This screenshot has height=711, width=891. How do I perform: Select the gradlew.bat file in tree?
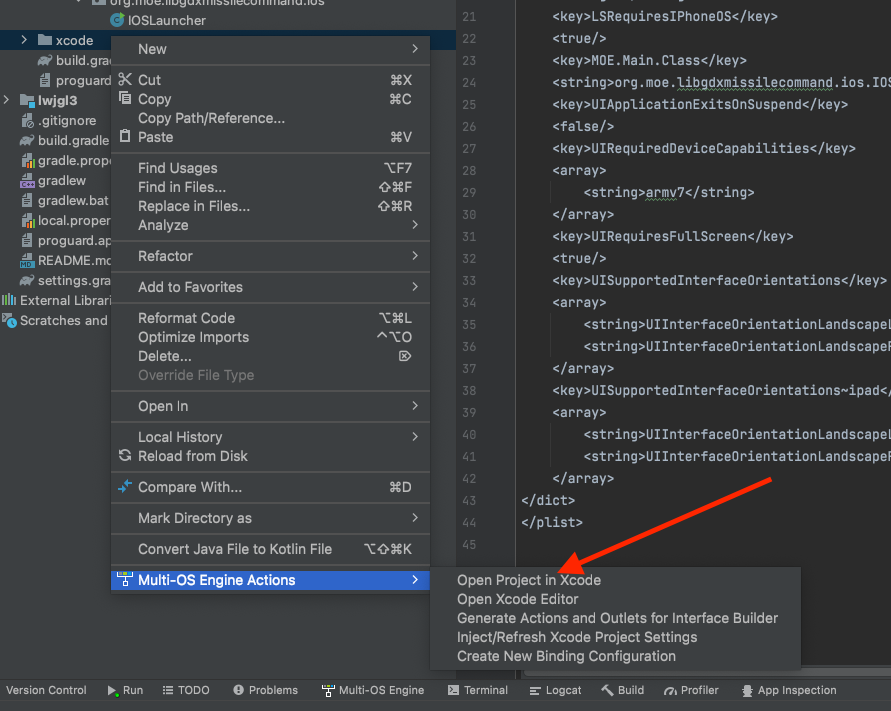click(73, 201)
